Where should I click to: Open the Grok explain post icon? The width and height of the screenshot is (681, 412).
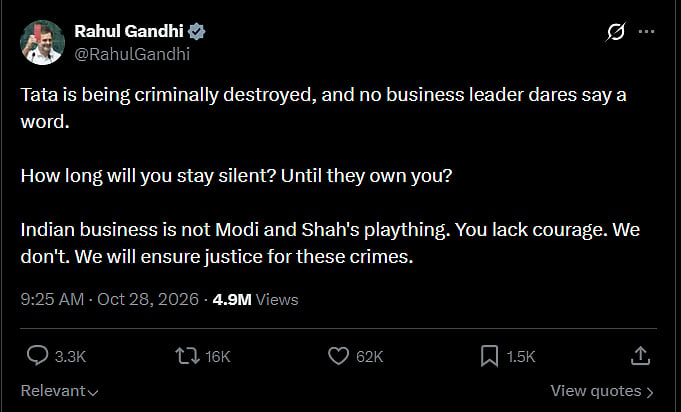(616, 32)
